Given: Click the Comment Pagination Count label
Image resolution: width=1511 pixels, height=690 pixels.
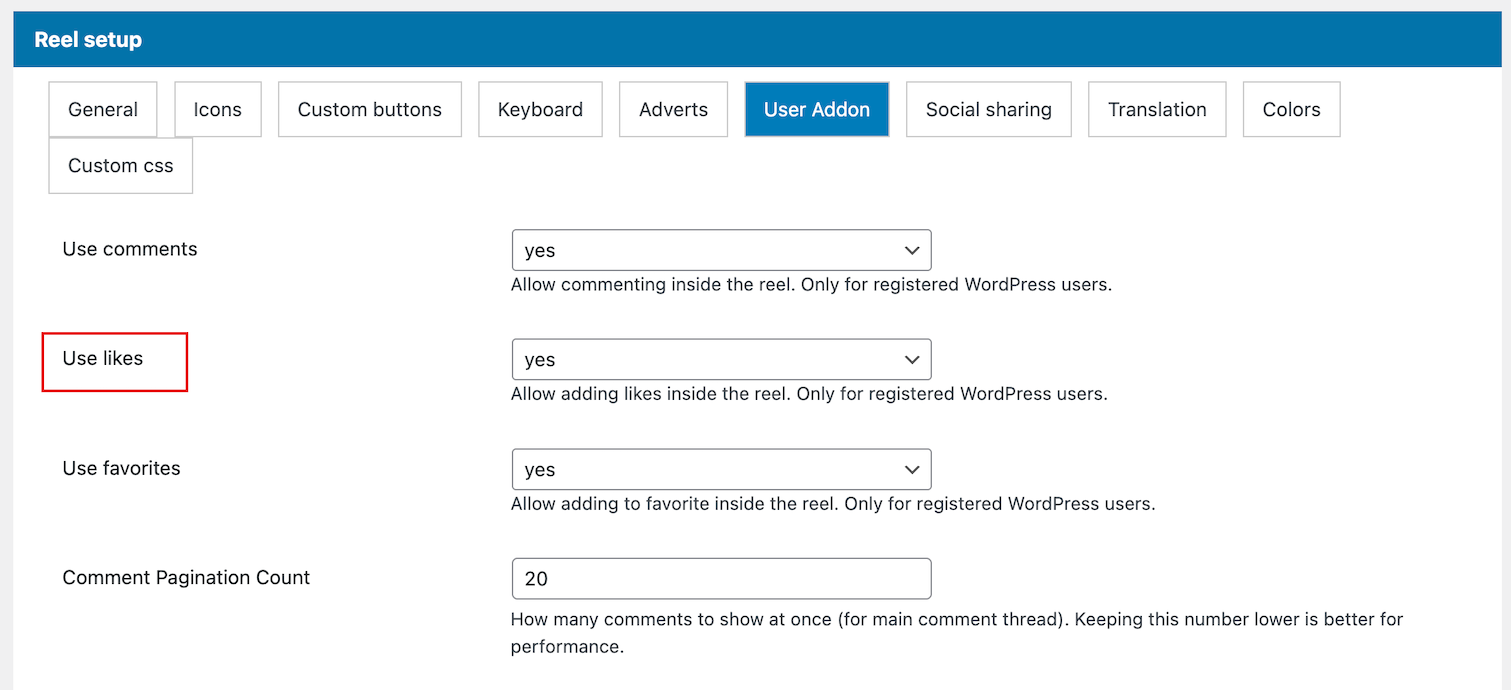Looking at the screenshot, I should pyautogui.click(x=186, y=578).
